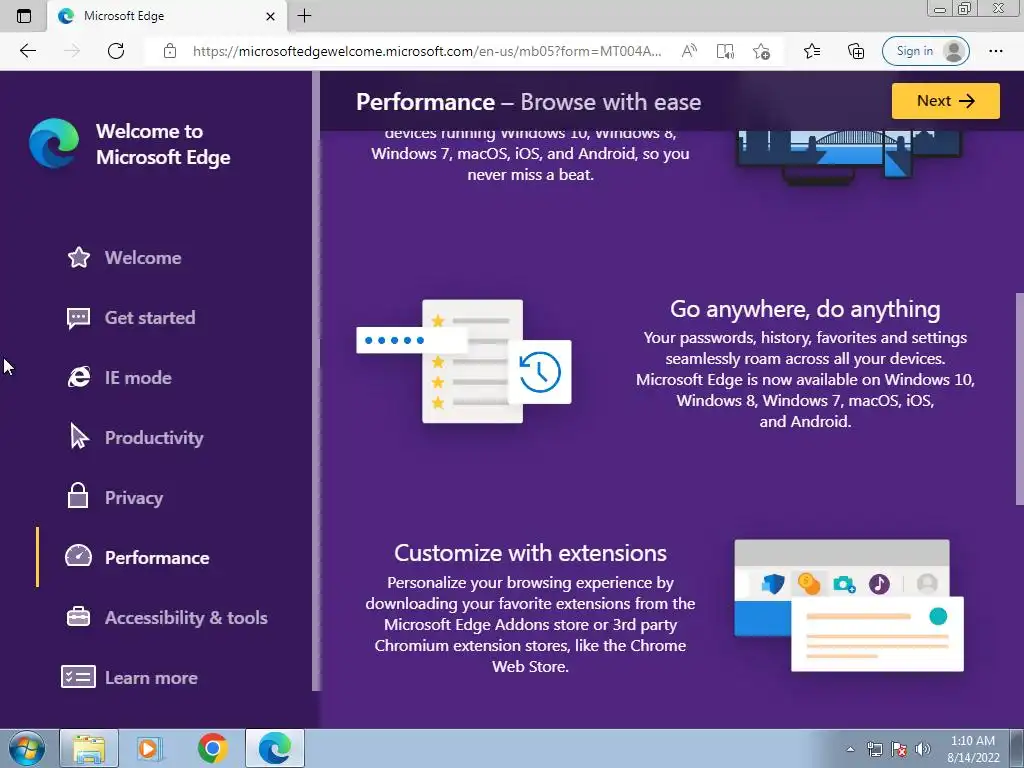Select the Performance section label
Screen dimensions: 1024x768
coord(157,558)
